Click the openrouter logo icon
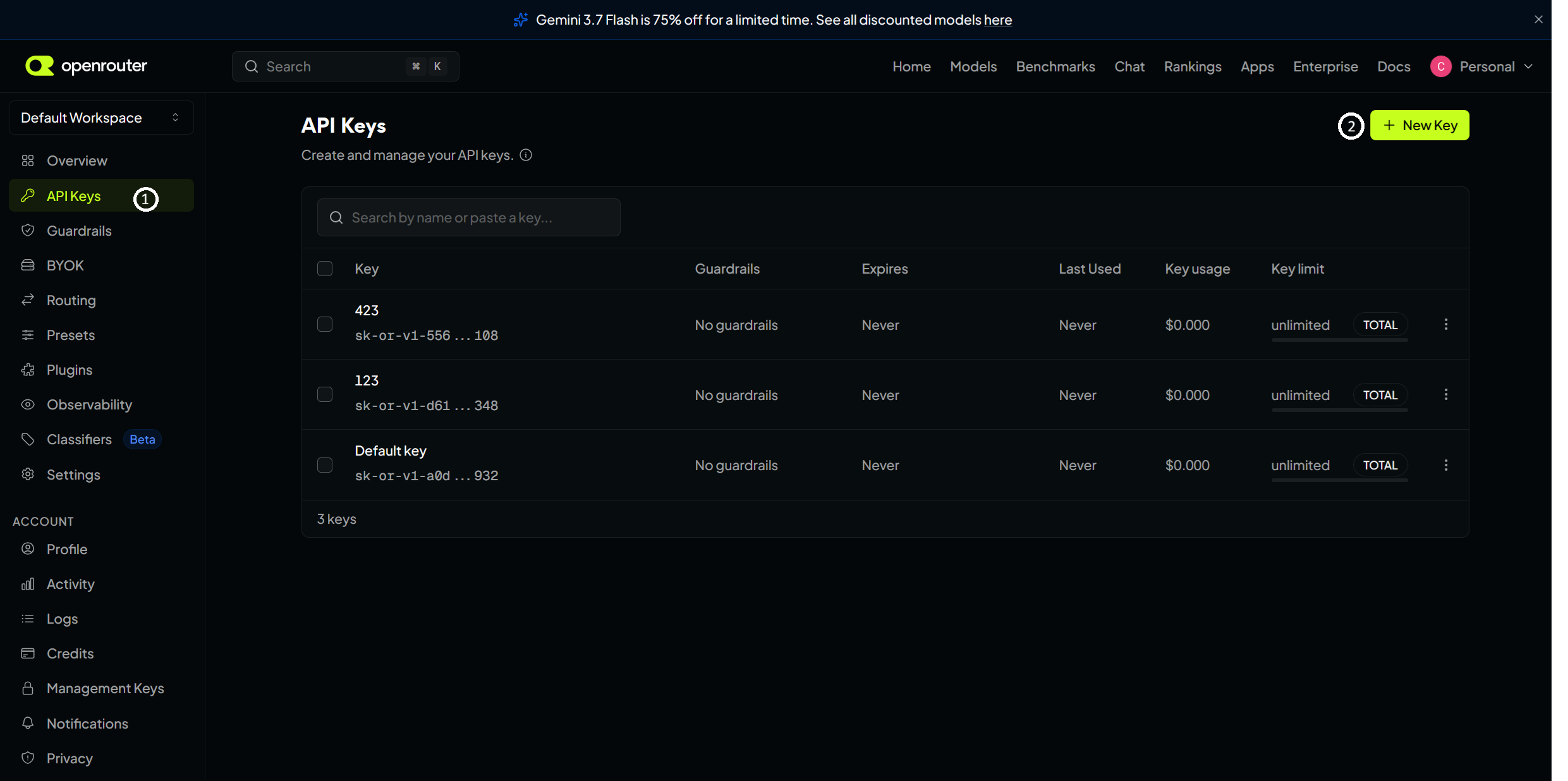Image resolution: width=1568 pixels, height=781 pixels. pyautogui.click(x=39, y=66)
